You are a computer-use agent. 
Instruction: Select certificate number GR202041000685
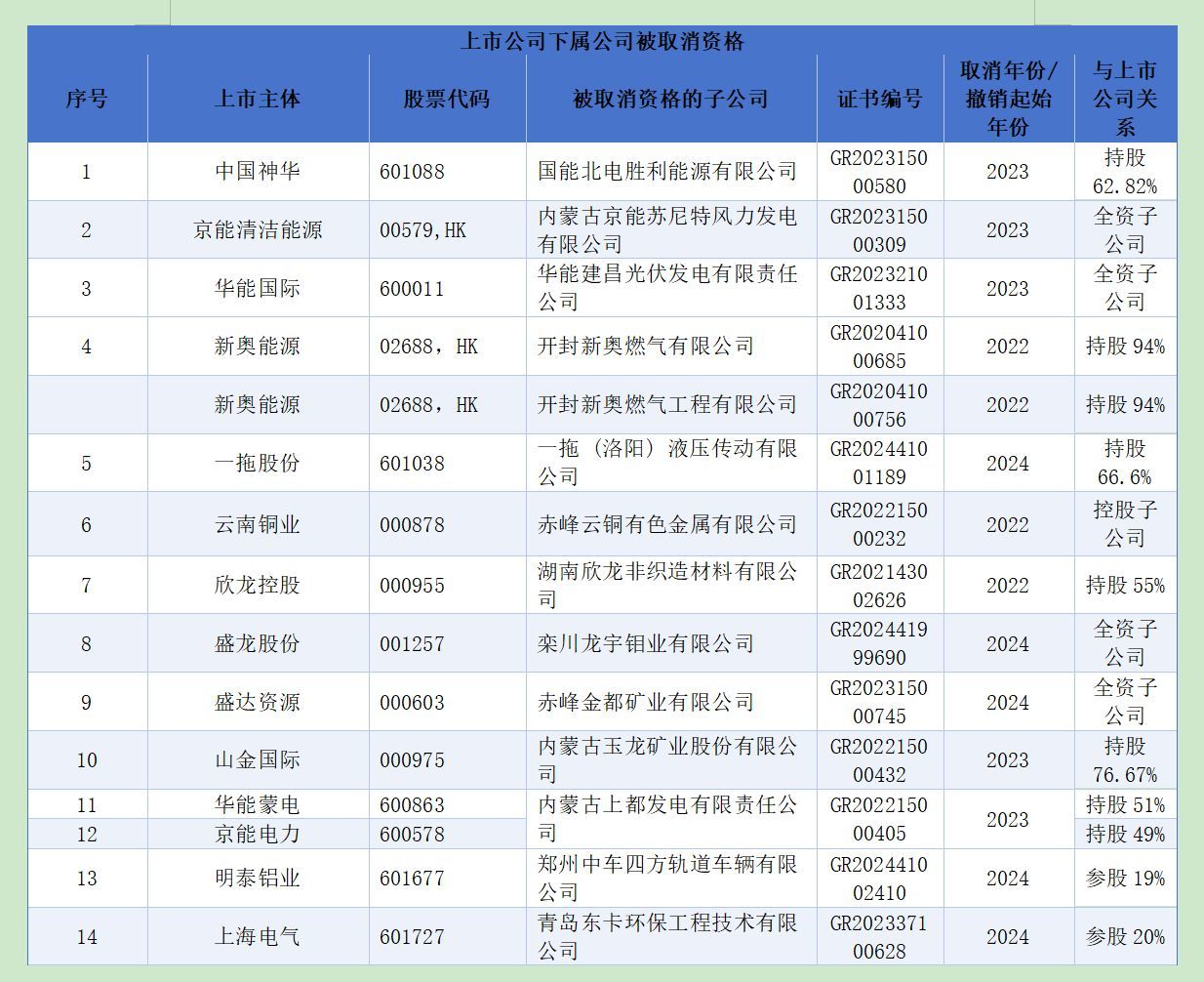point(880,347)
